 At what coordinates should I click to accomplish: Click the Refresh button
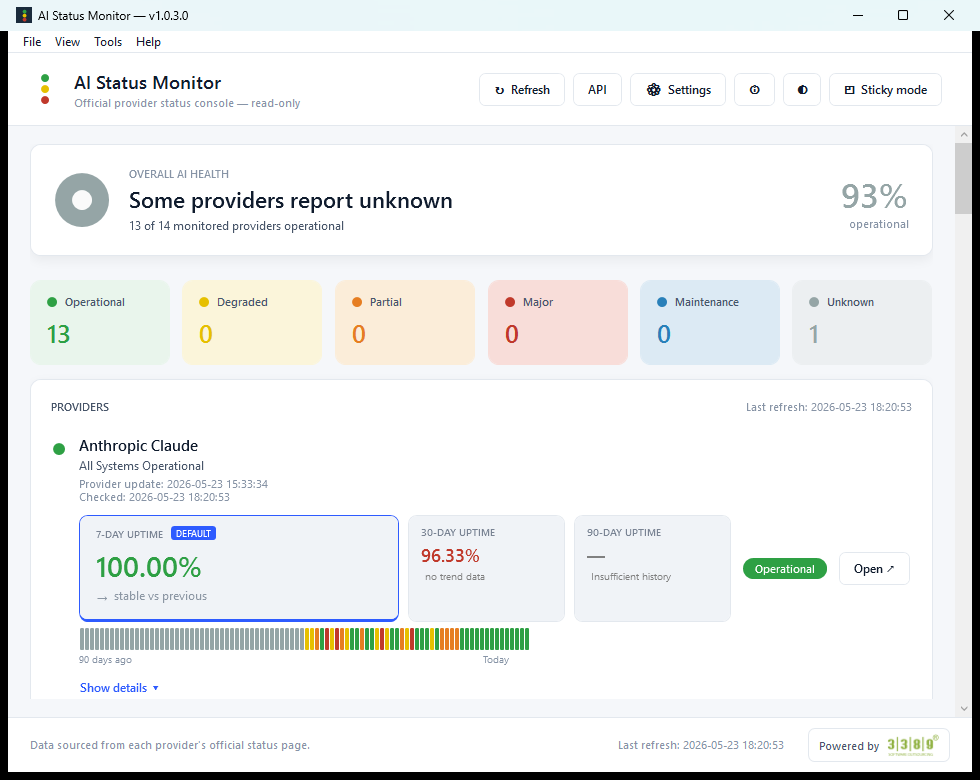tap(522, 90)
